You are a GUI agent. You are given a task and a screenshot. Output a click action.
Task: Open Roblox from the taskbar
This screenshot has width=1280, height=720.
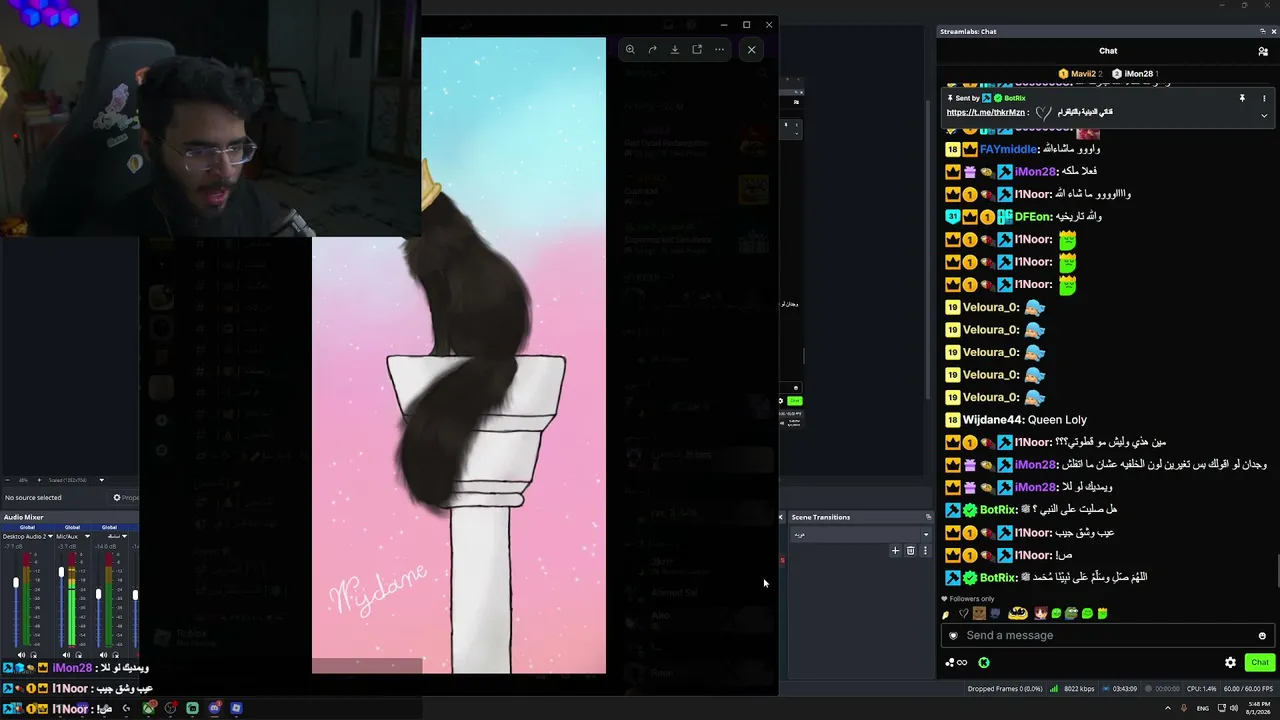pyautogui.click(x=236, y=708)
